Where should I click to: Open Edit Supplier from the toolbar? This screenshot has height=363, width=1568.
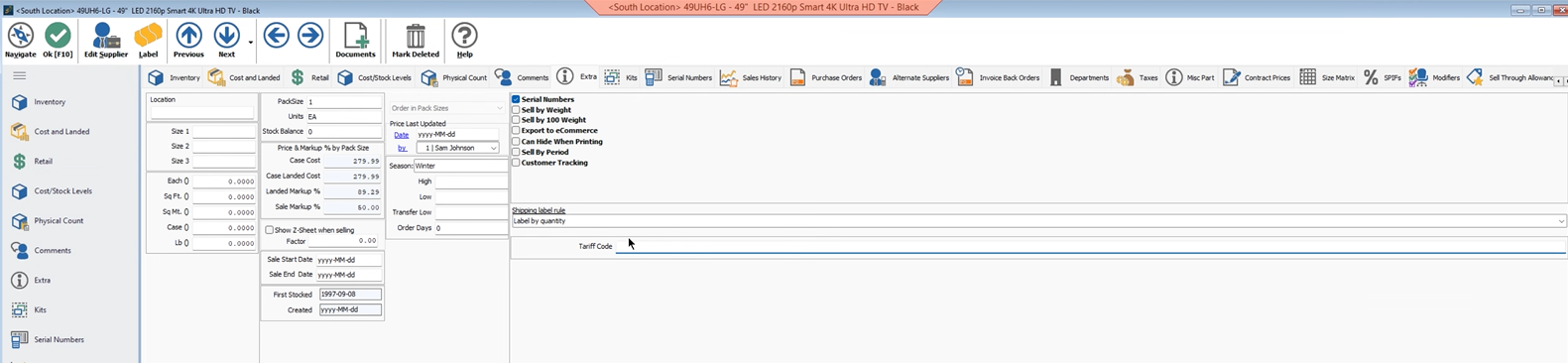(x=106, y=40)
